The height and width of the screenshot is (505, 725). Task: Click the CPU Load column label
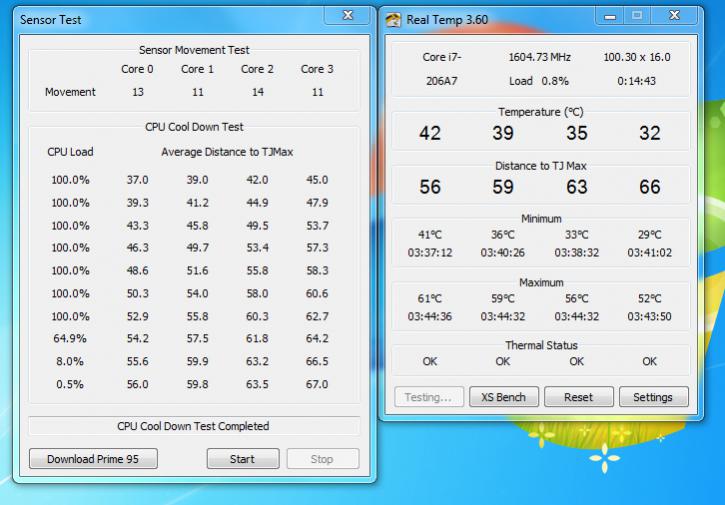point(70,152)
